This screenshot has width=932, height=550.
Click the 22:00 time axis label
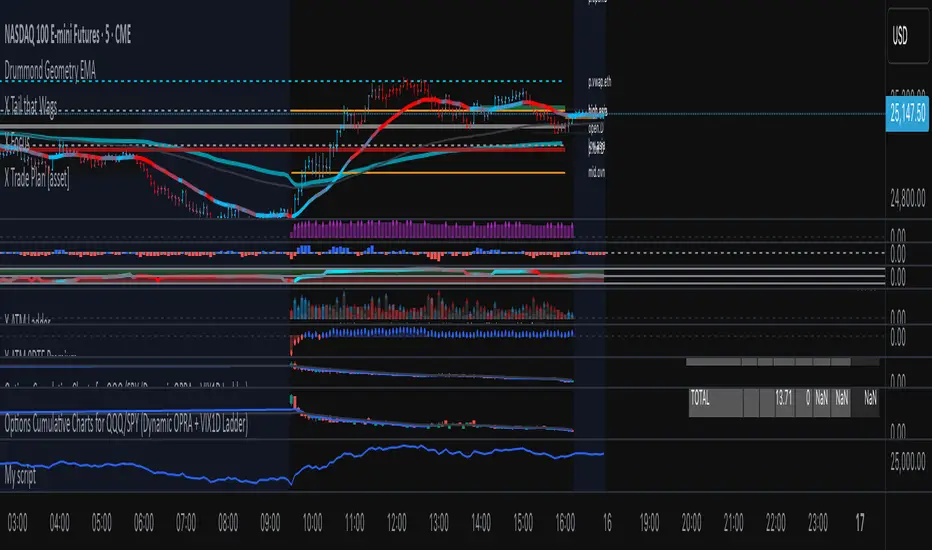coord(776,523)
